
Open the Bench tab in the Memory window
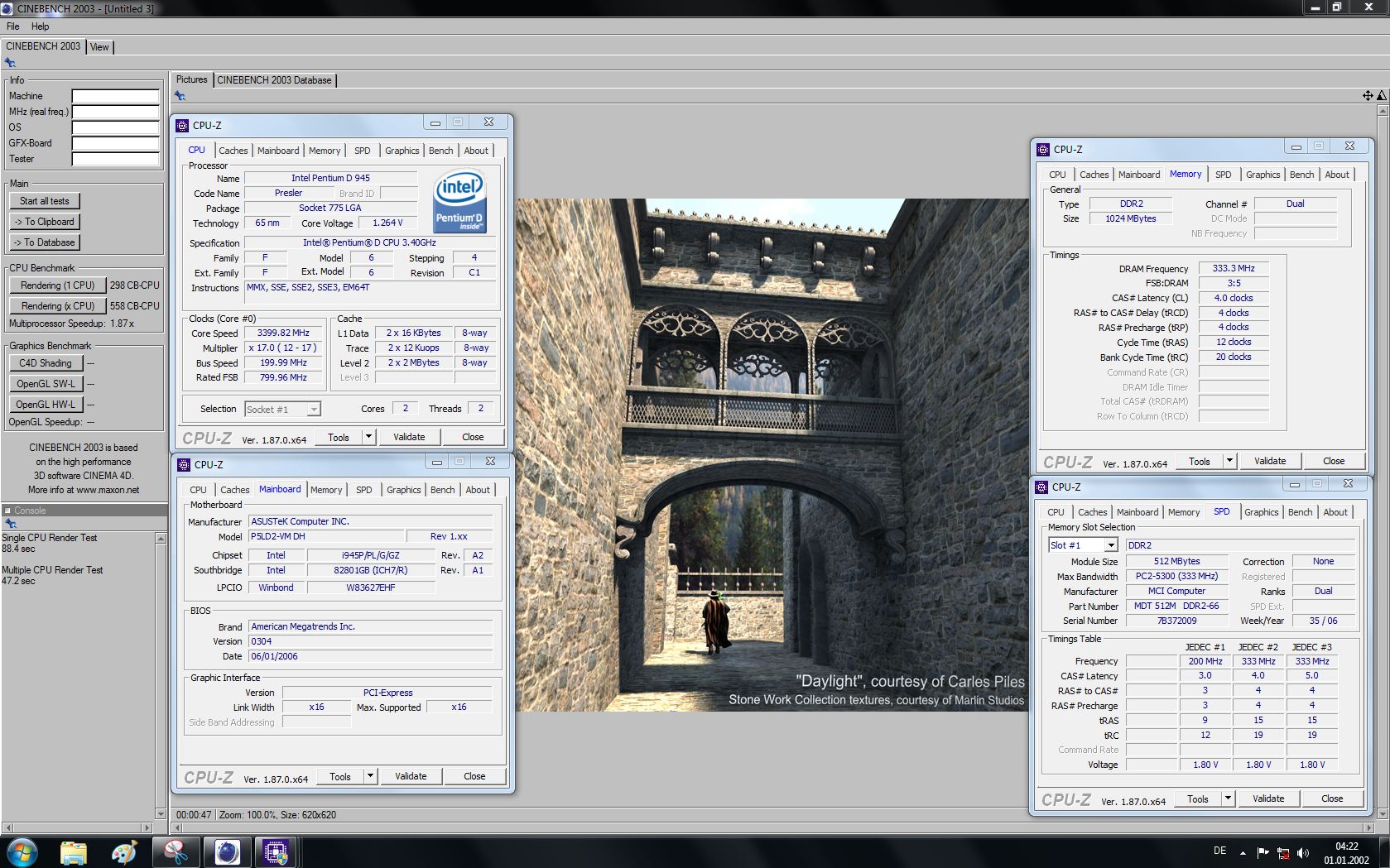pyautogui.click(x=1301, y=175)
